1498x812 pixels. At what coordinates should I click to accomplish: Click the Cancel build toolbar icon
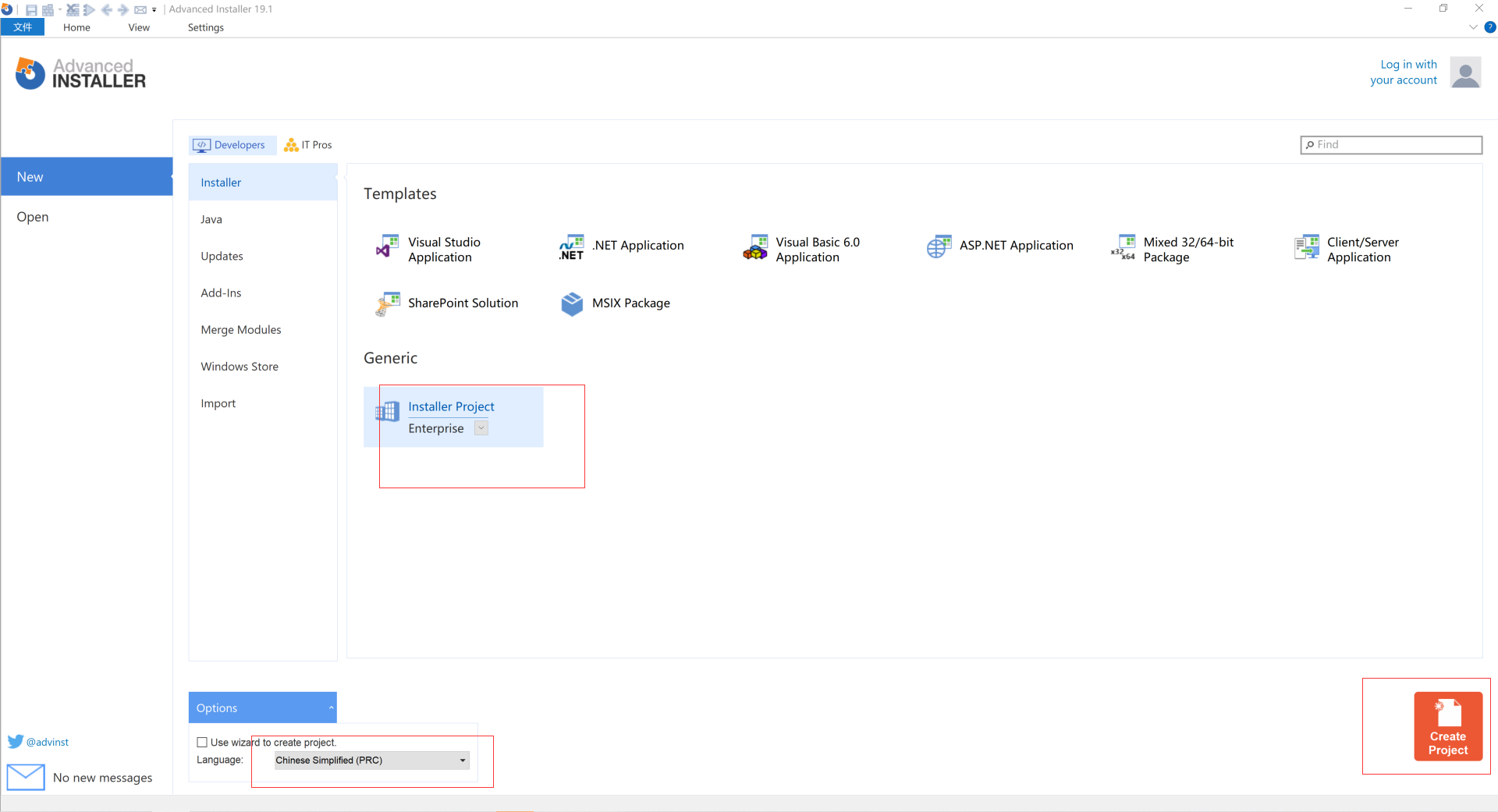tap(73, 9)
